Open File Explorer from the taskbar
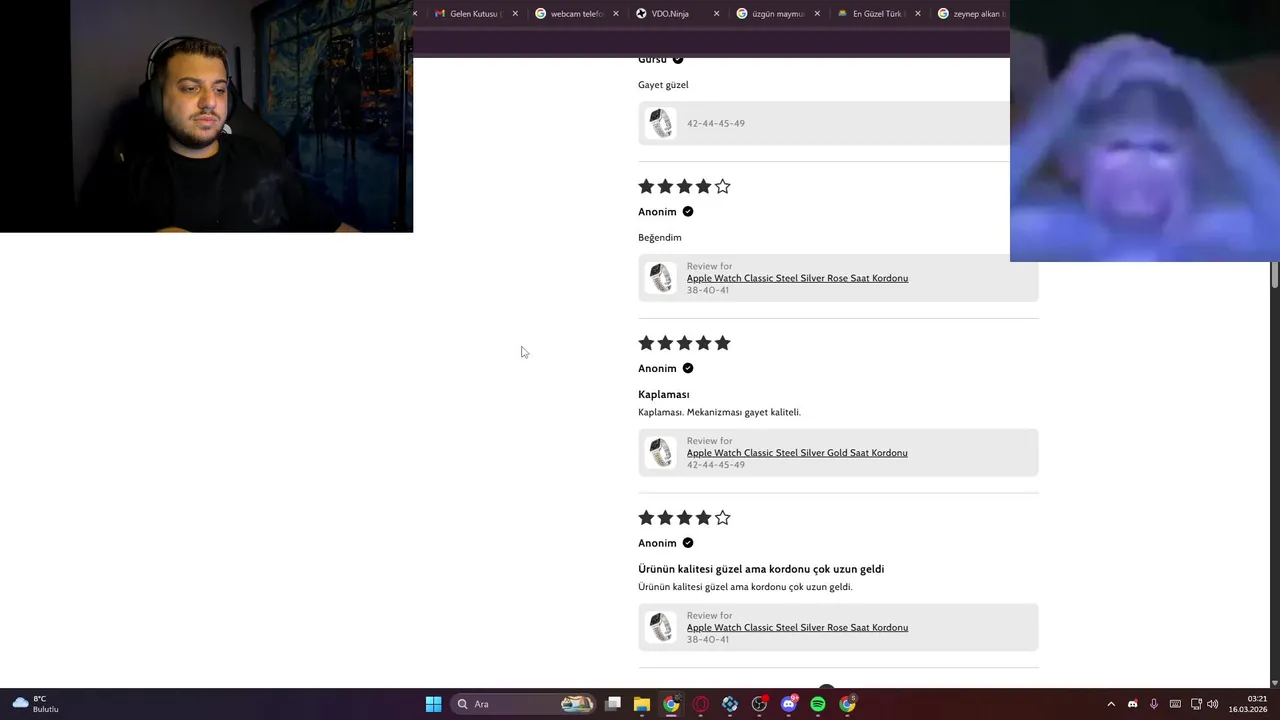 pos(642,704)
